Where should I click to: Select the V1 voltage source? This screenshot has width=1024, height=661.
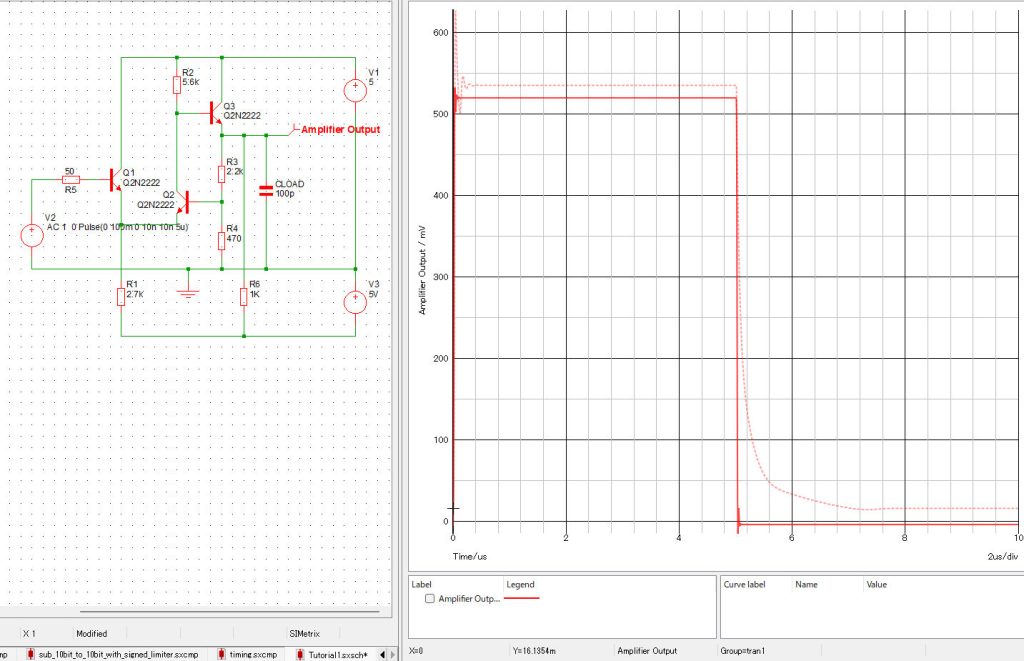click(x=355, y=91)
